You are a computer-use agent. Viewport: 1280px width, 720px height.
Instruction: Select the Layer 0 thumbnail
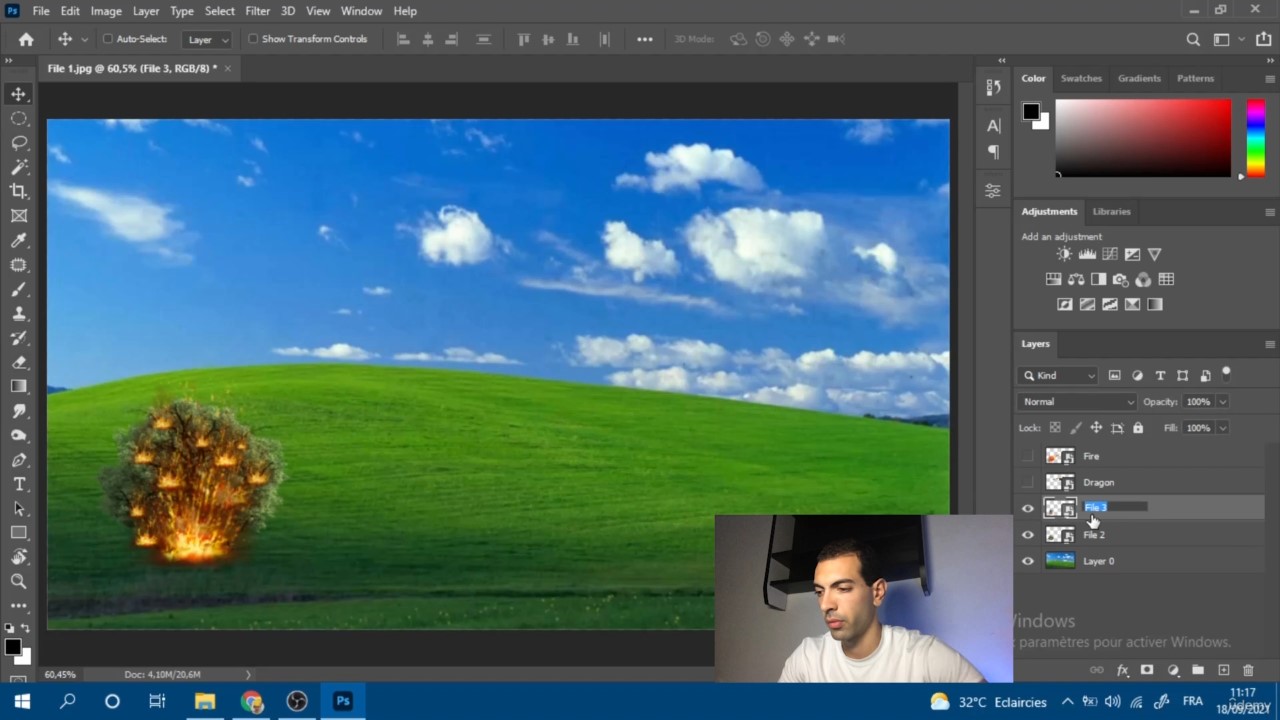[1060, 561]
